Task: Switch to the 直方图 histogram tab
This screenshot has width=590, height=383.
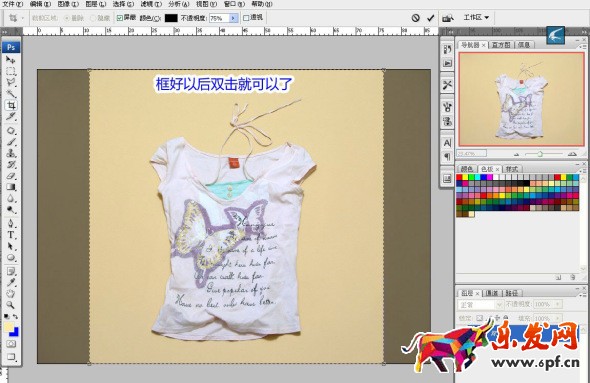Action: (501, 45)
